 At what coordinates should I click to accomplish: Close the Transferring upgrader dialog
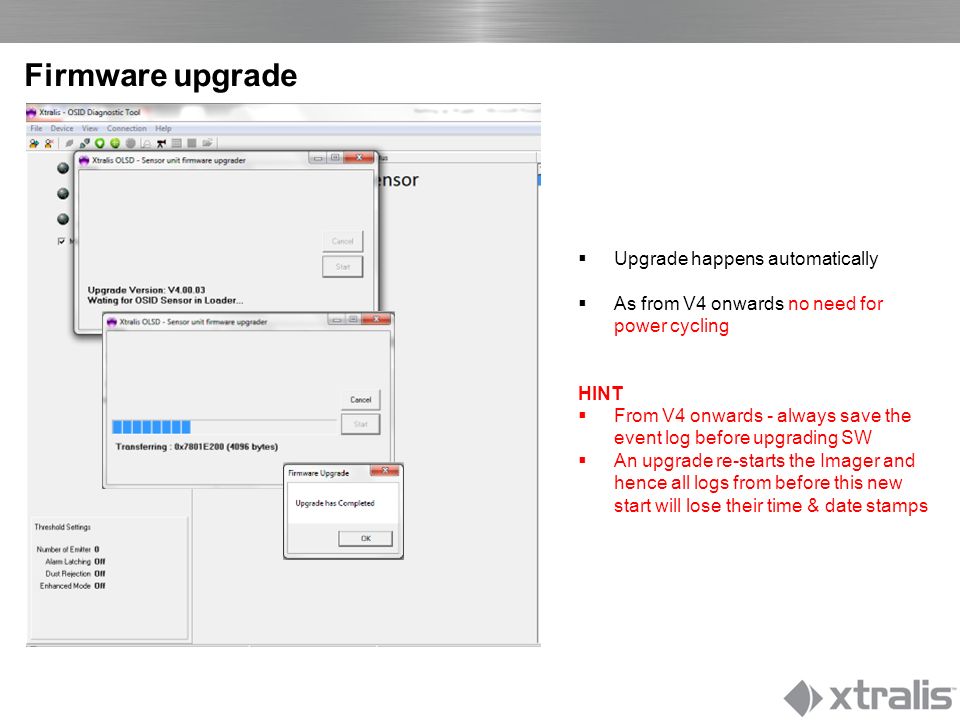pos(377,320)
